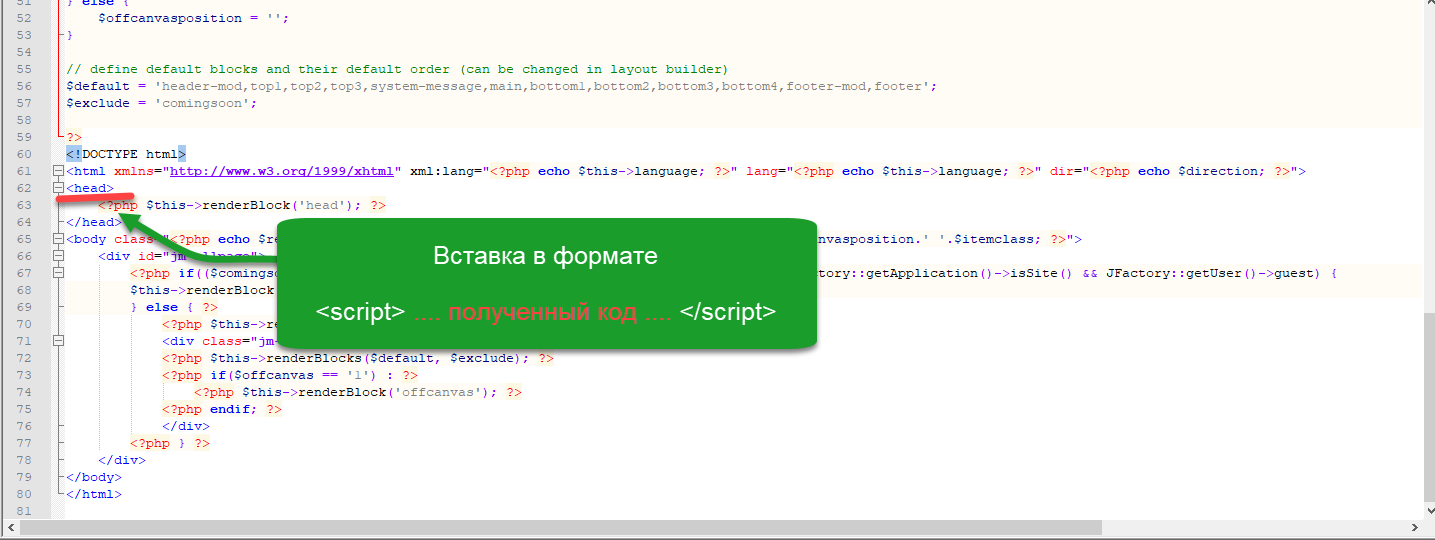The width and height of the screenshot is (1435, 540).
Task: Click the opening <head> tag
Action: 90,188
